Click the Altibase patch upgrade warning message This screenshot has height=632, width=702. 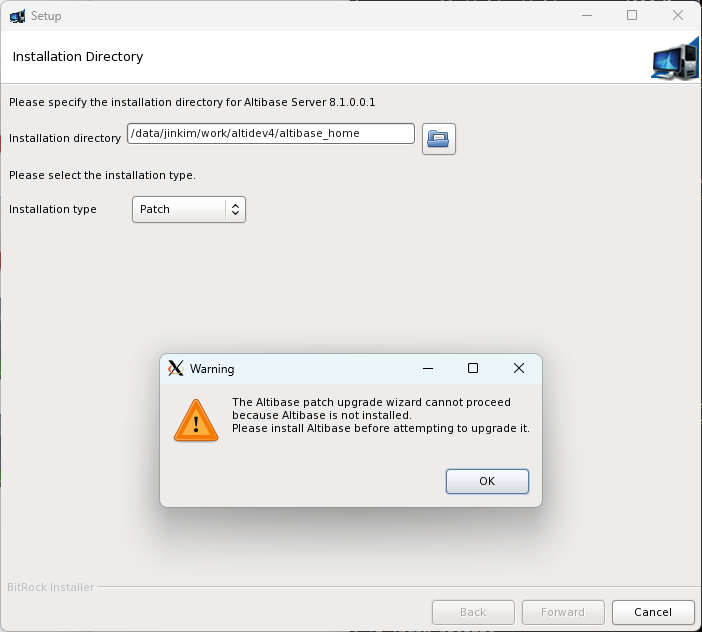tap(380, 415)
